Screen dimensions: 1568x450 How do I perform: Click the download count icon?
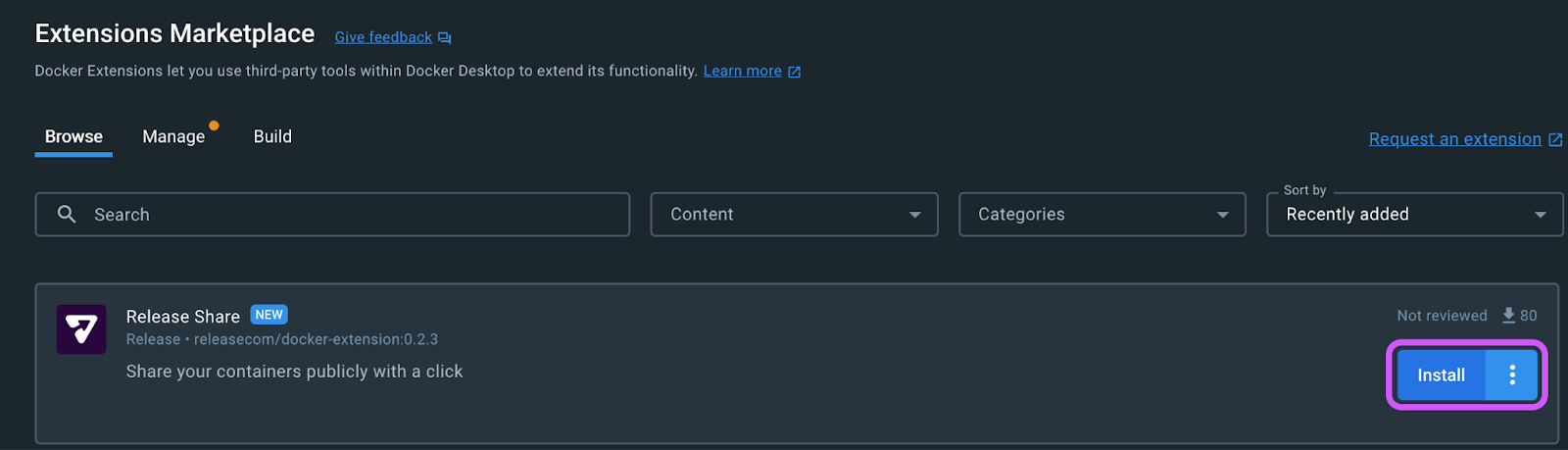coord(1508,315)
